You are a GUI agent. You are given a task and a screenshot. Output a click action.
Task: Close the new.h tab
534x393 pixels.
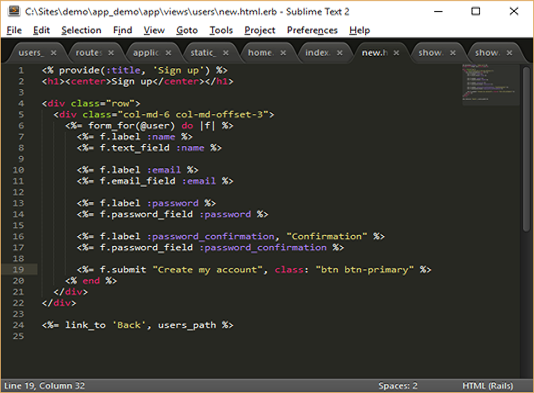pyautogui.click(x=396, y=53)
